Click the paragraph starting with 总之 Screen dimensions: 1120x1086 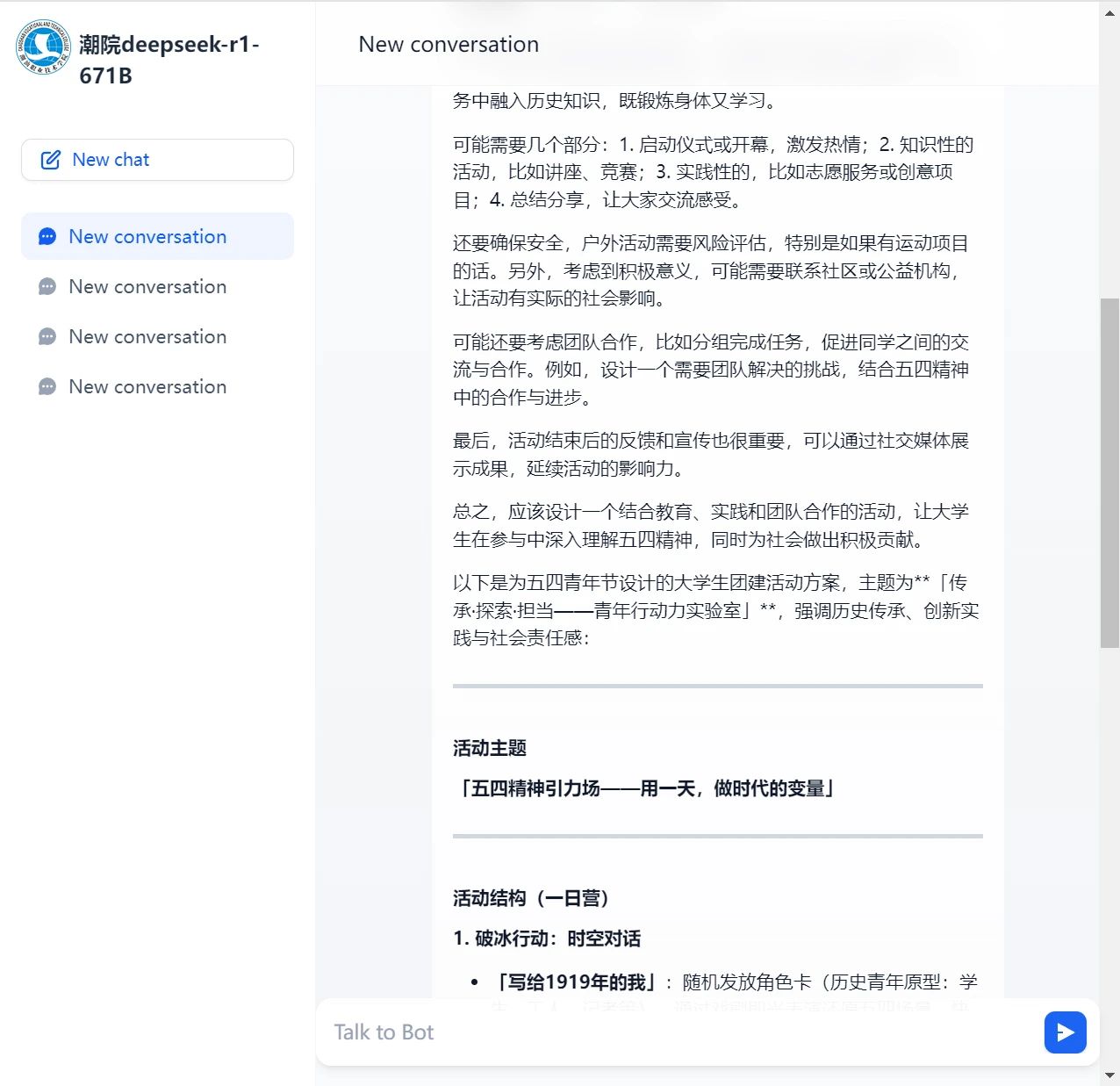[710, 526]
